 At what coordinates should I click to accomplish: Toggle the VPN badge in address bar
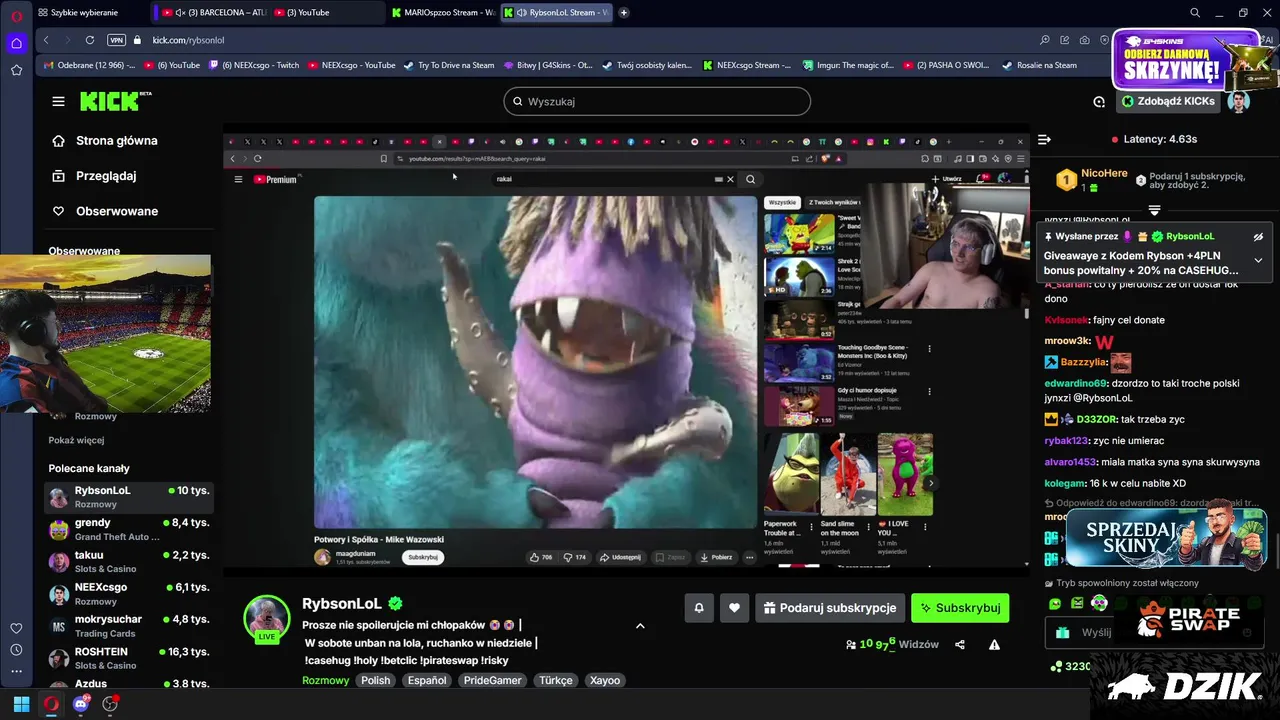116,40
